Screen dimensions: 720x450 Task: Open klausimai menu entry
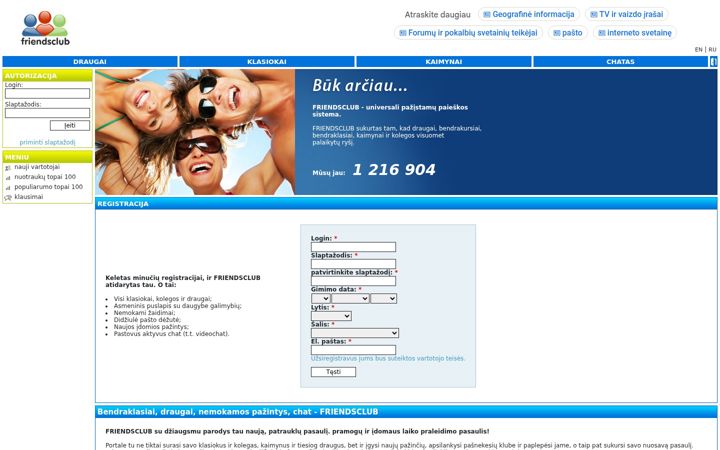28,197
